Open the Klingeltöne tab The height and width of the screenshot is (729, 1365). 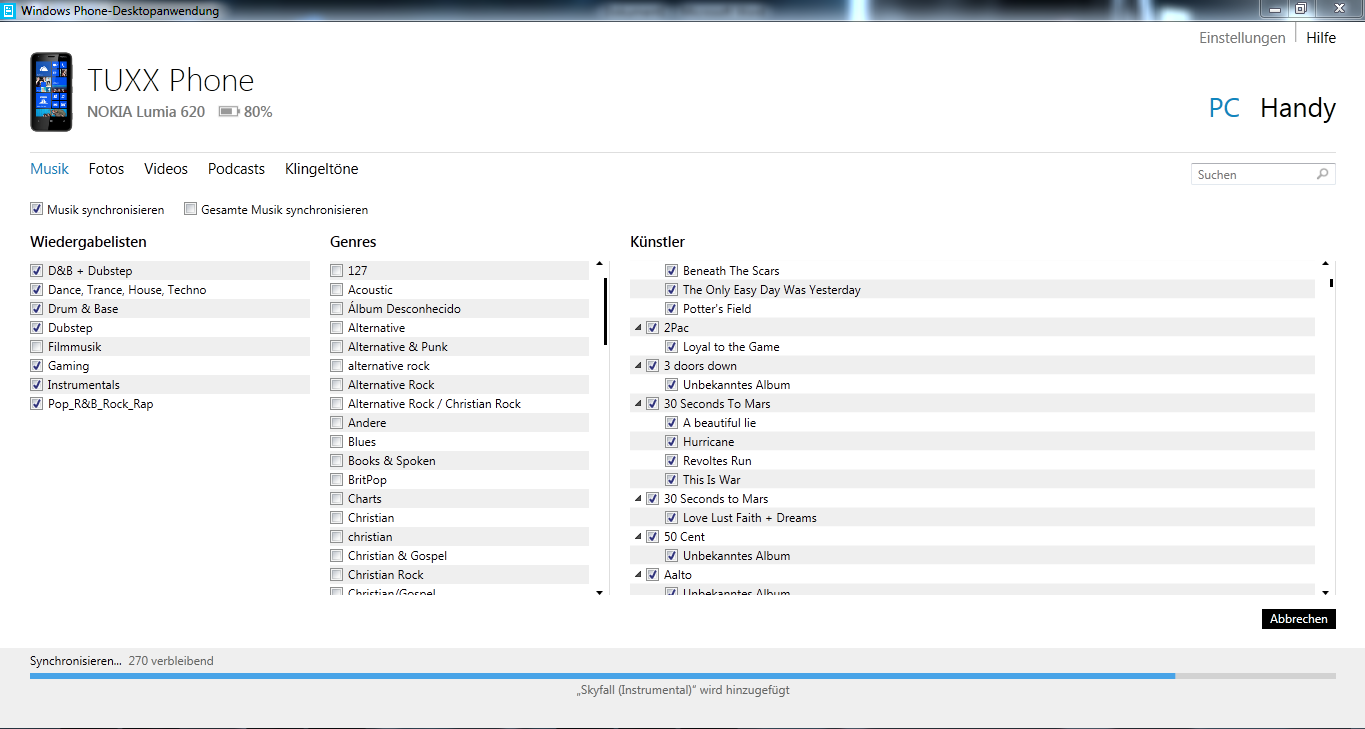click(321, 169)
